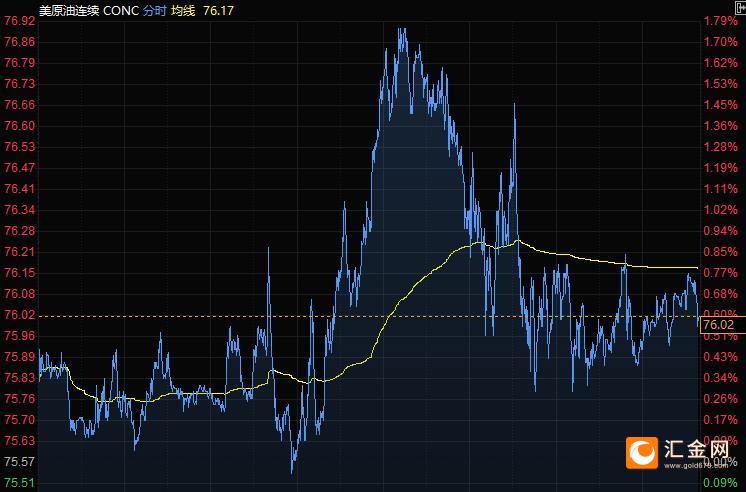Click the 76.73 price axis label
This screenshot has width=746, height=492.
[20, 84]
